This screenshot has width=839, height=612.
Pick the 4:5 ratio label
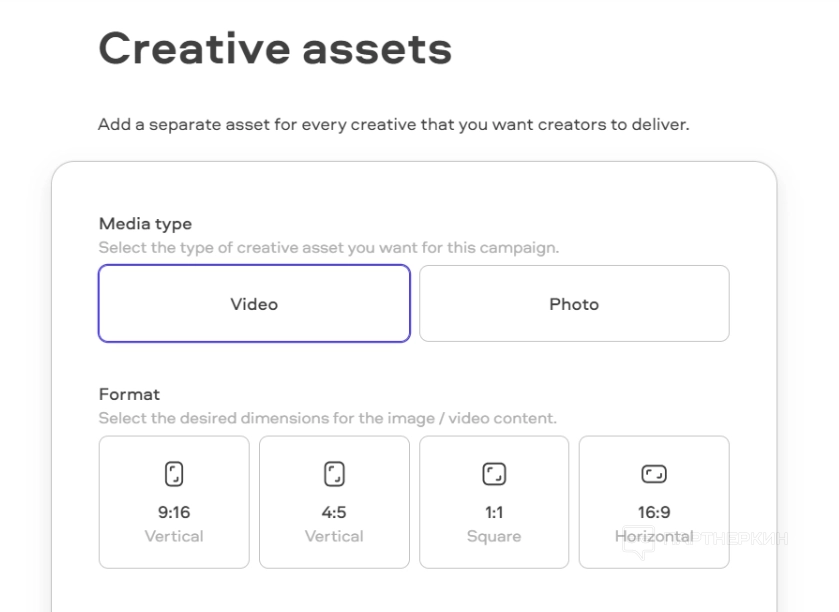[x=334, y=513]
